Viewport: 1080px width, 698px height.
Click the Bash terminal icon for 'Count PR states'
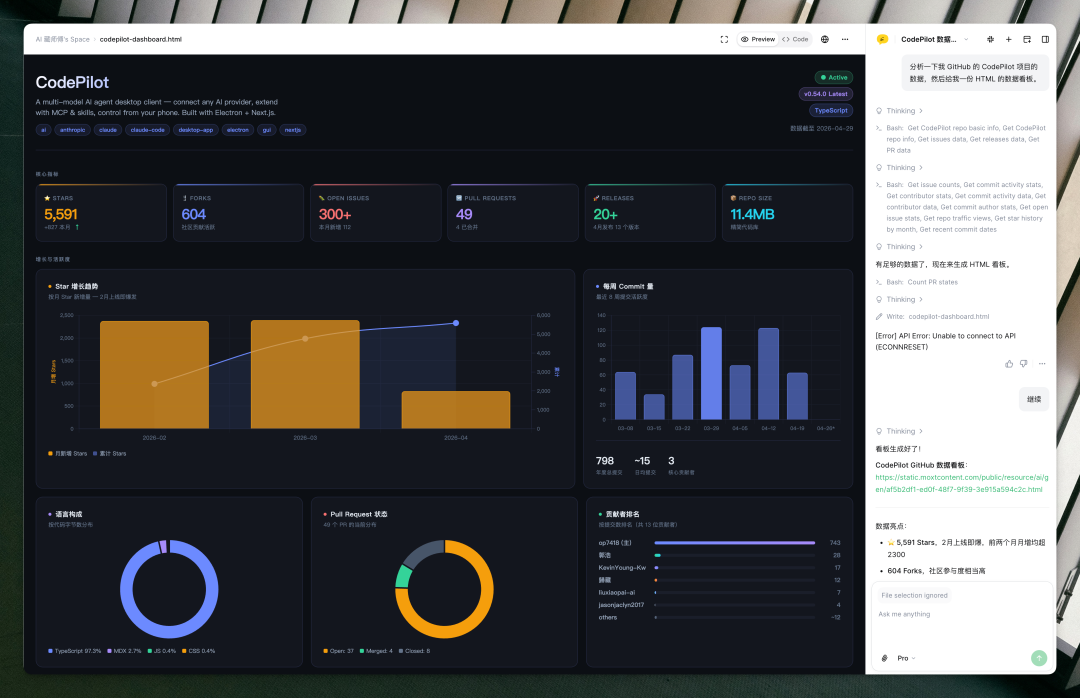click(x=879, y=282)
